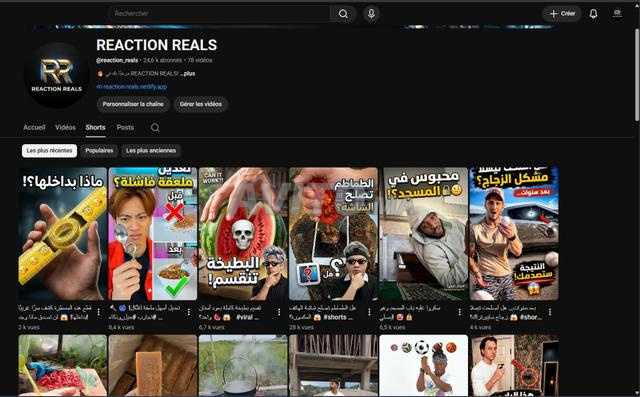Open options menu for 6,7 k vues short

coord(279,312)
